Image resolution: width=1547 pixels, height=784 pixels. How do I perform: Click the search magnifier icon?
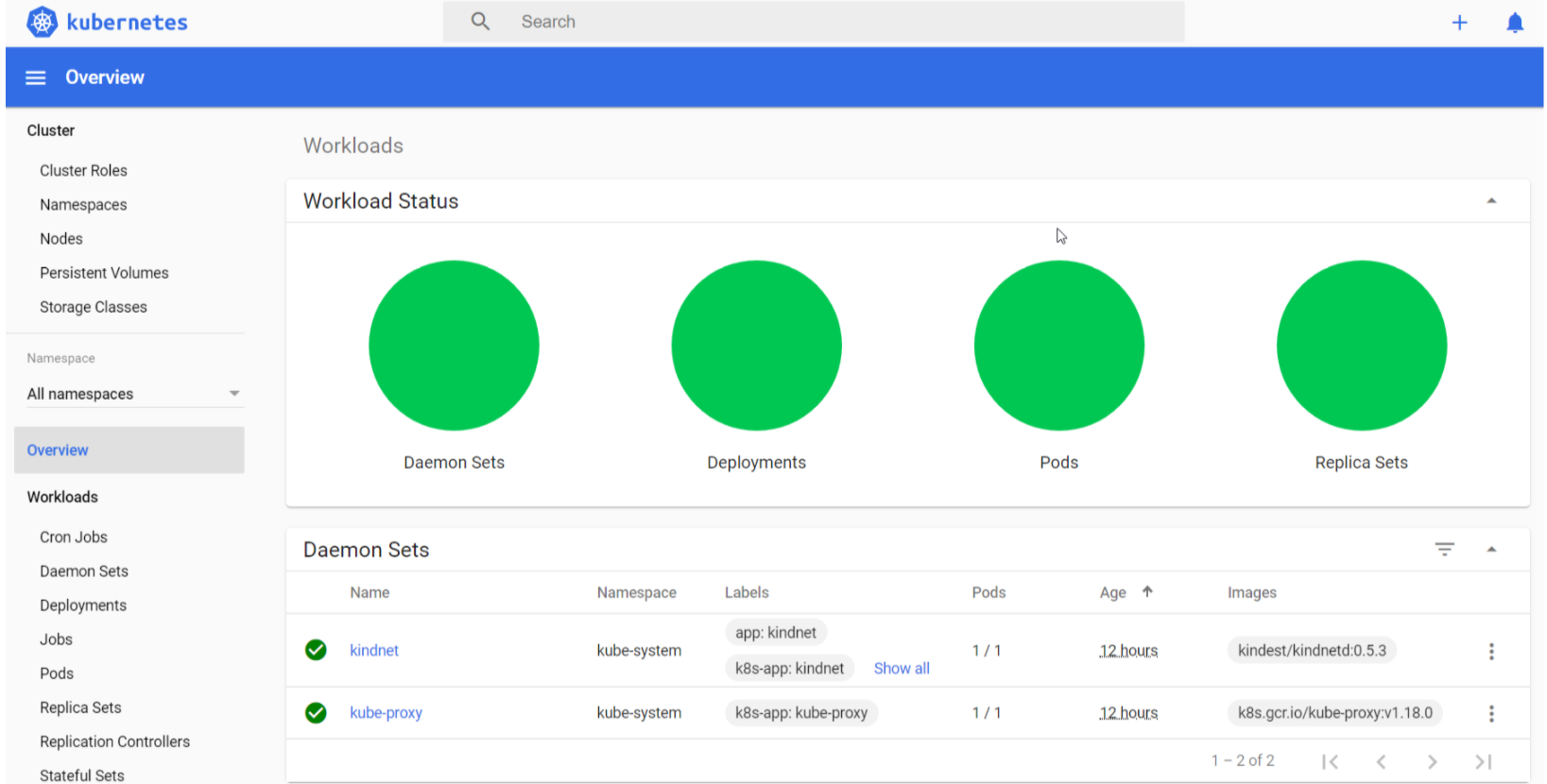[480, 21]
